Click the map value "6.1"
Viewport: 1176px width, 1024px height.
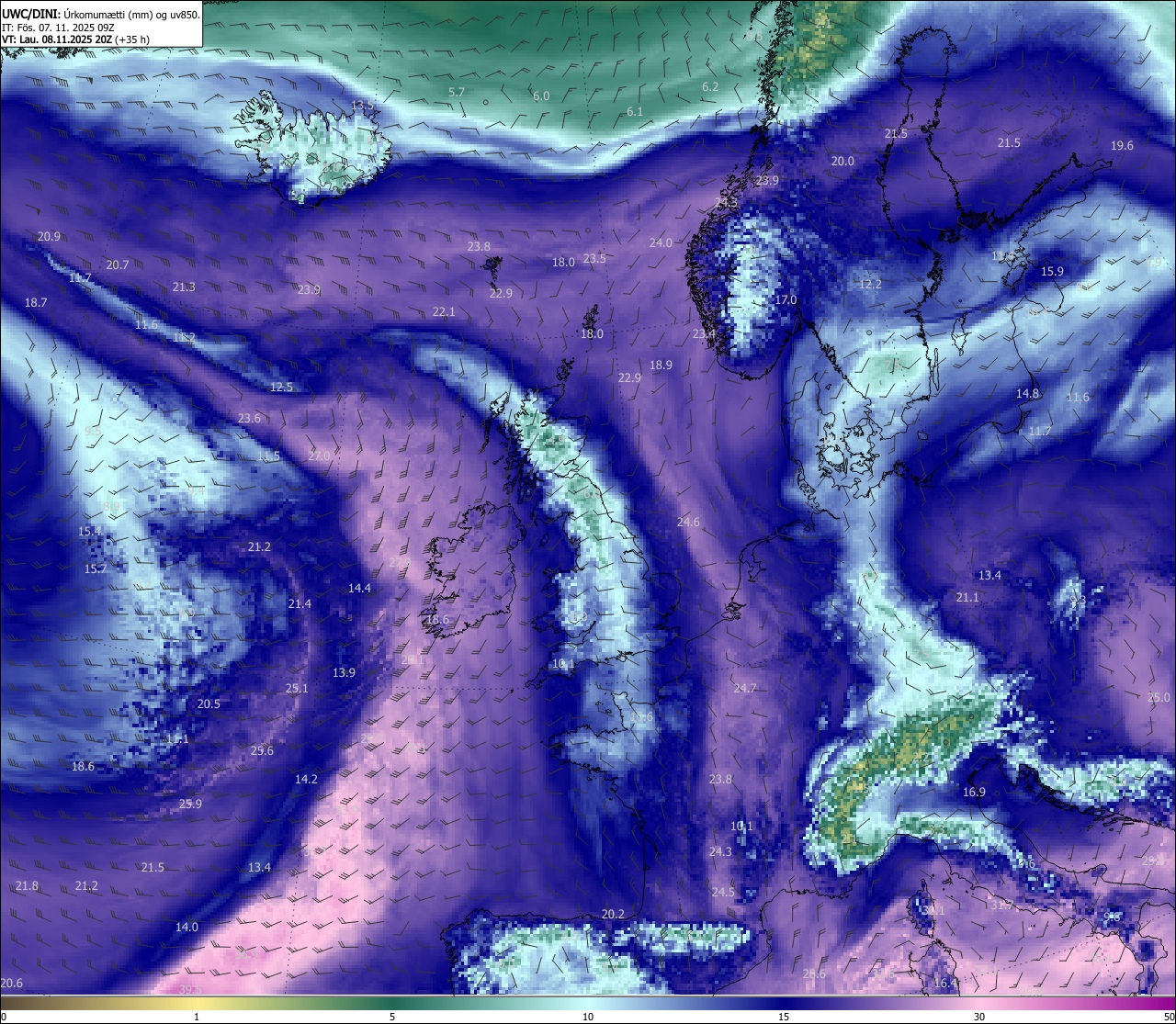click(635, 110)
